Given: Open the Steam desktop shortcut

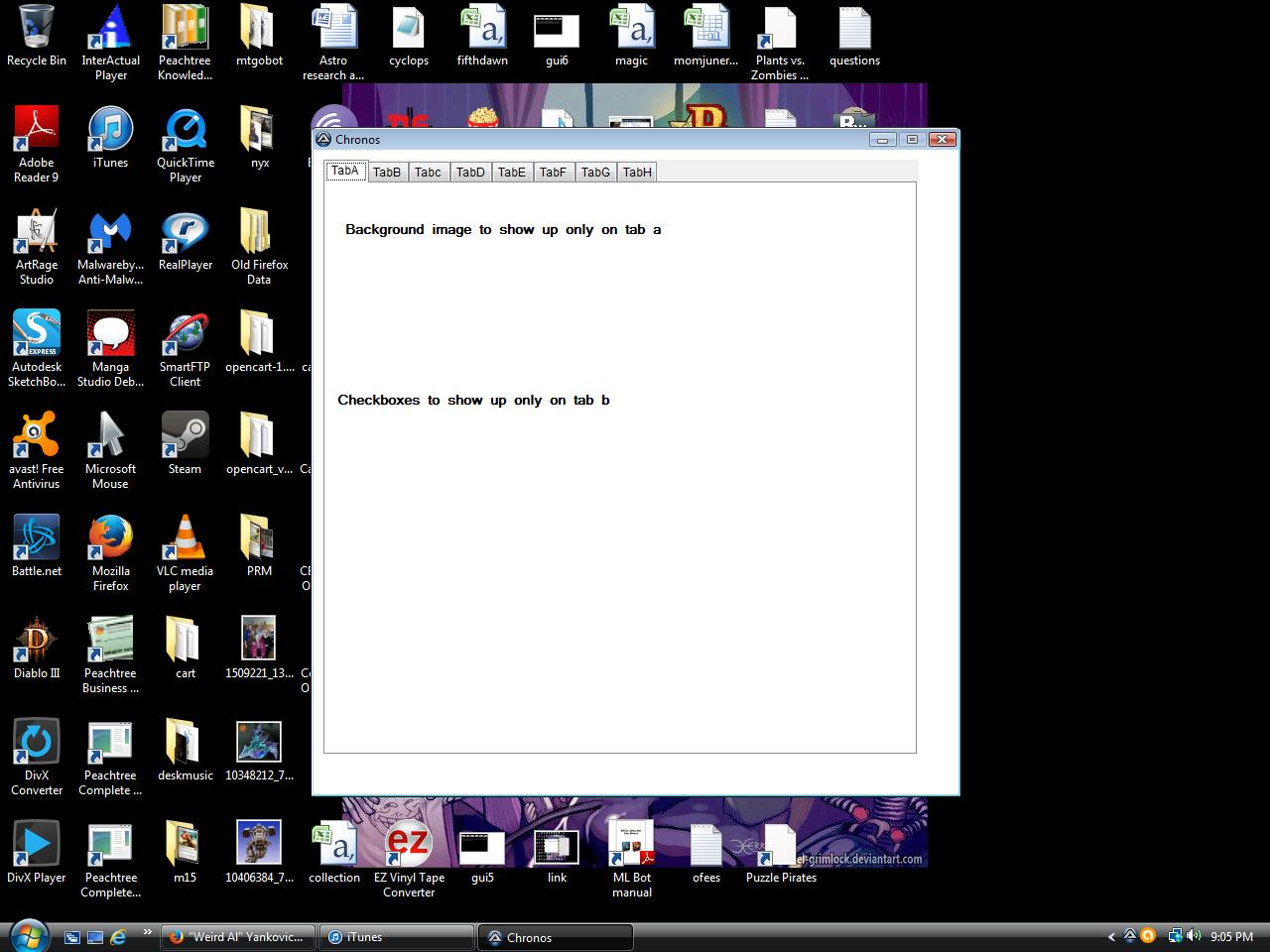Looking at the screenshot, I should tap(185, 438).
